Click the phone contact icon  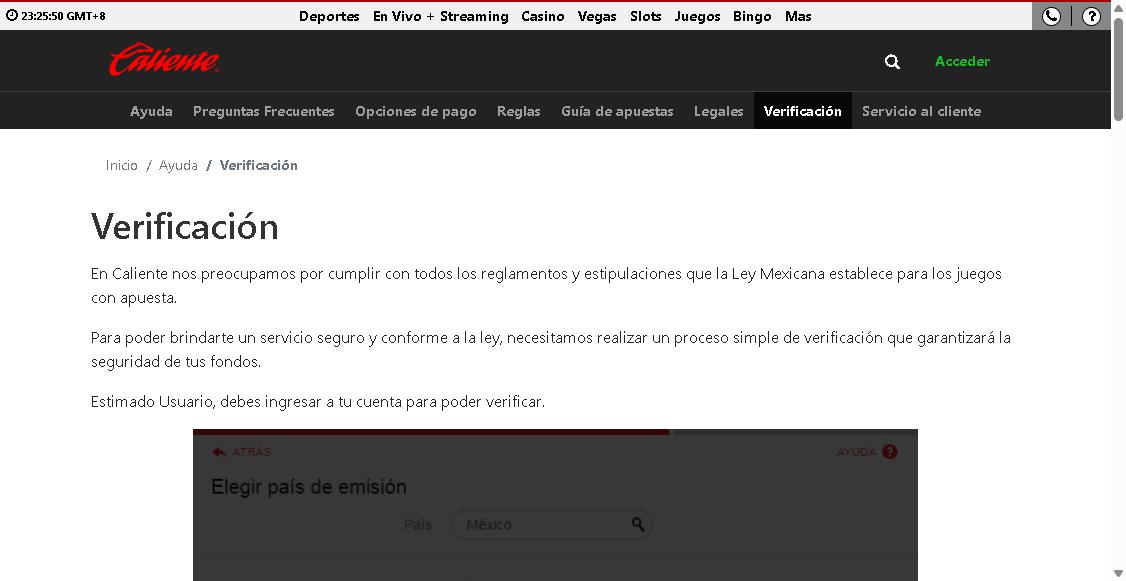pos(1051,16)
